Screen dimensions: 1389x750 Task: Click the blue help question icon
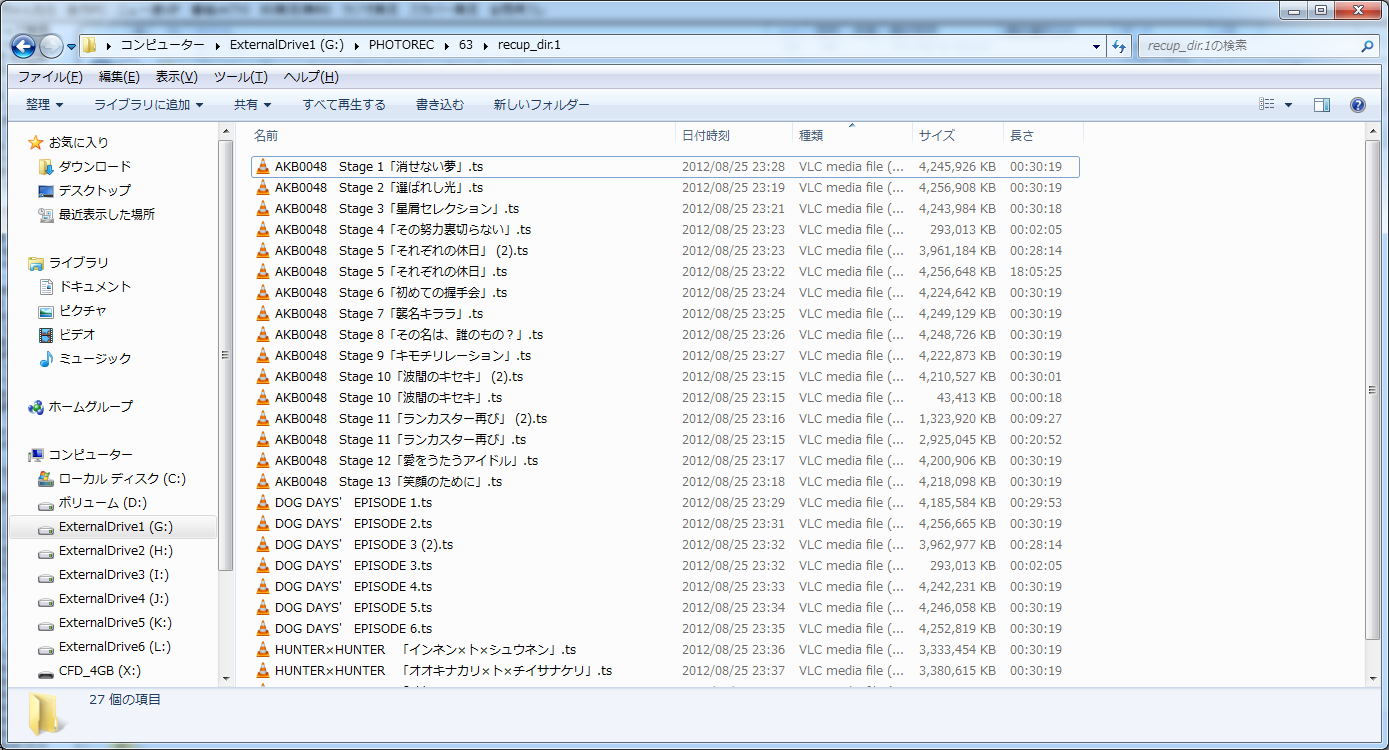coord(1357,105)
